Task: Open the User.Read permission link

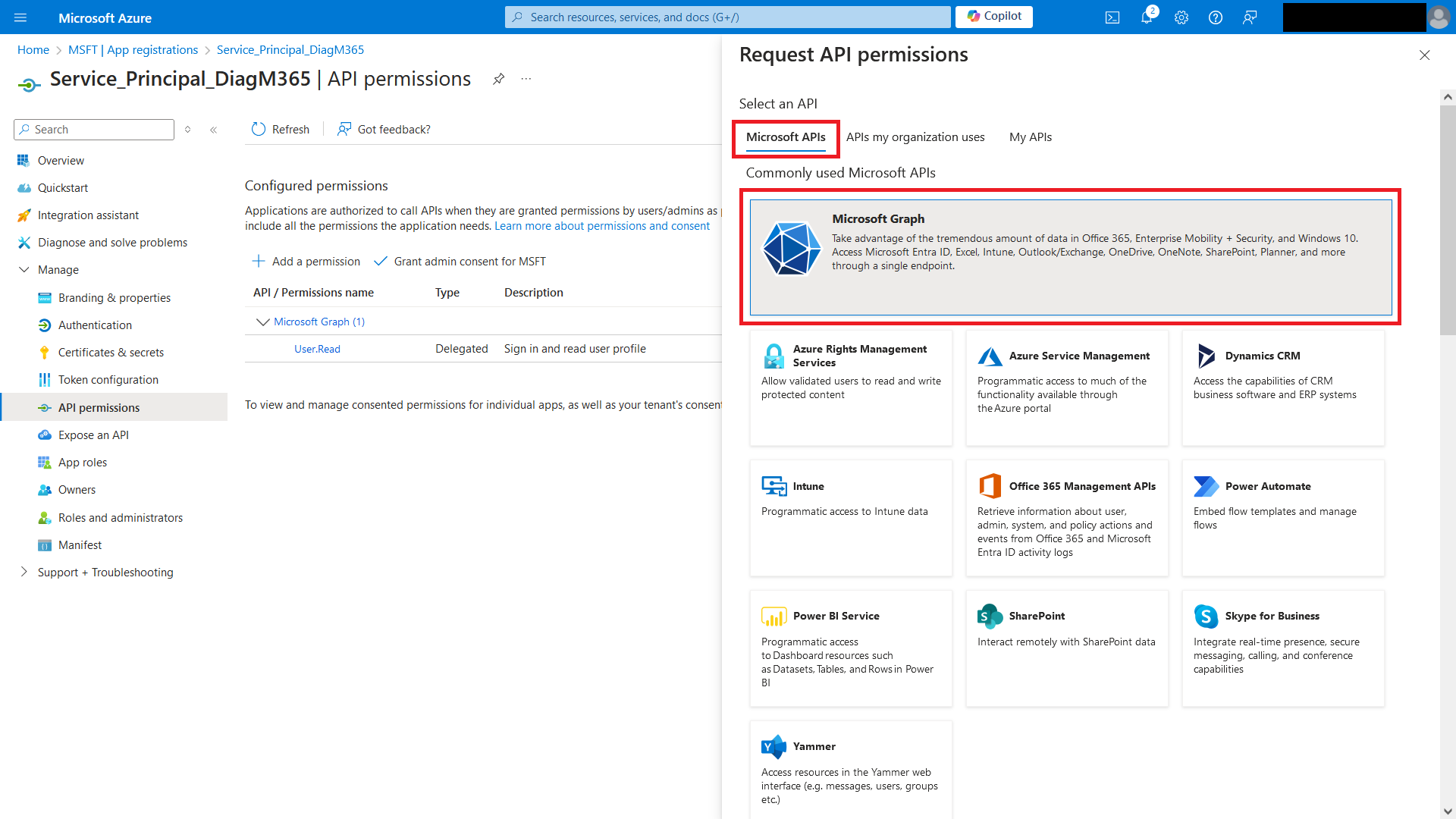Action: pos(317,349)
